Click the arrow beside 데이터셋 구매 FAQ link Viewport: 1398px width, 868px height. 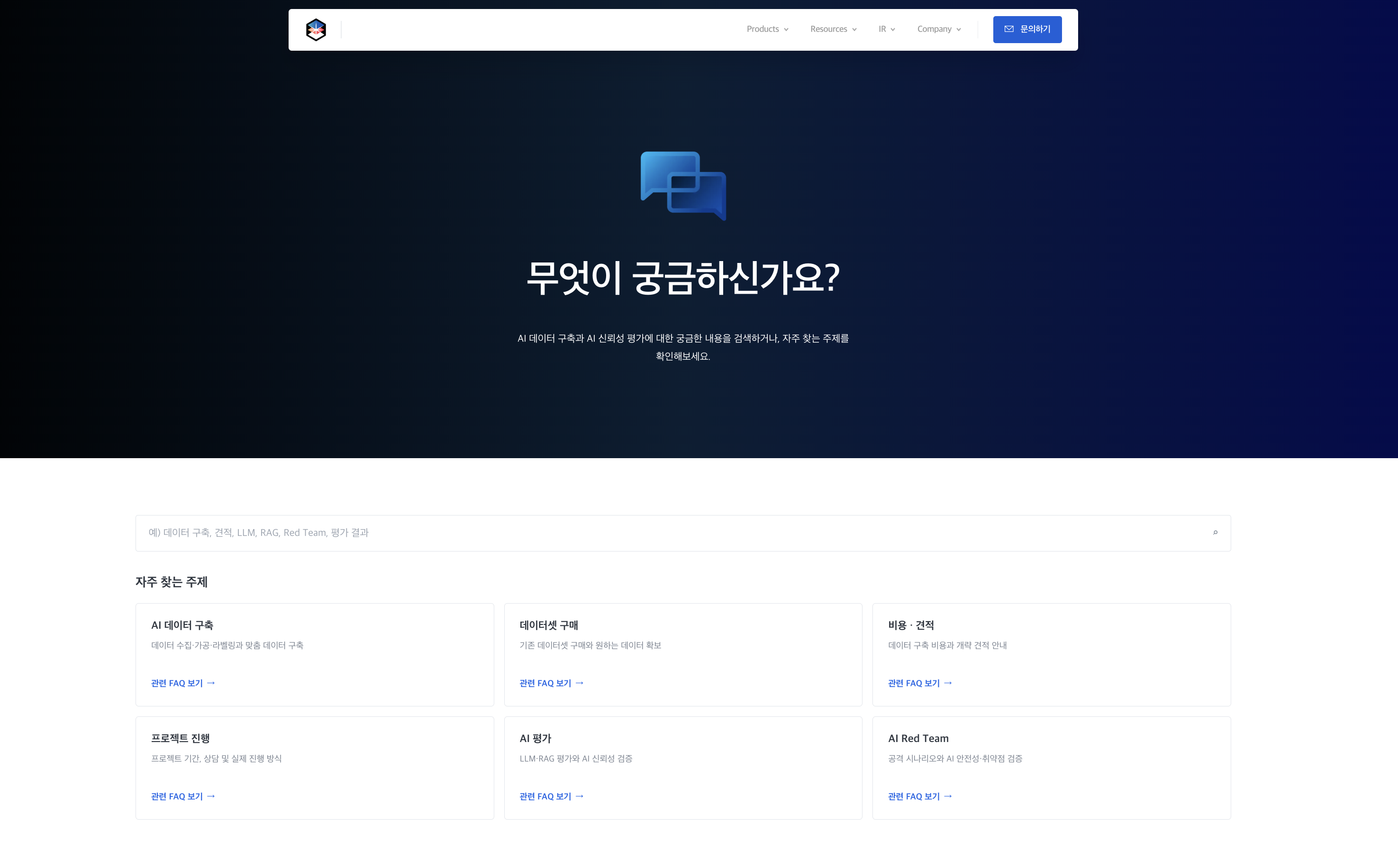pyautogui.click(x=579, y=683)
